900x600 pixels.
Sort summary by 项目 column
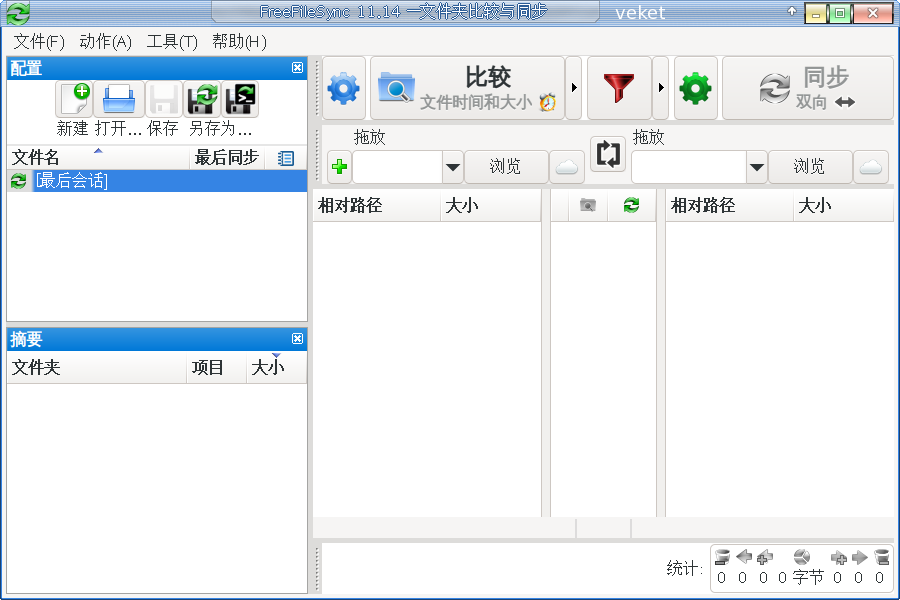tap(216, 367)
